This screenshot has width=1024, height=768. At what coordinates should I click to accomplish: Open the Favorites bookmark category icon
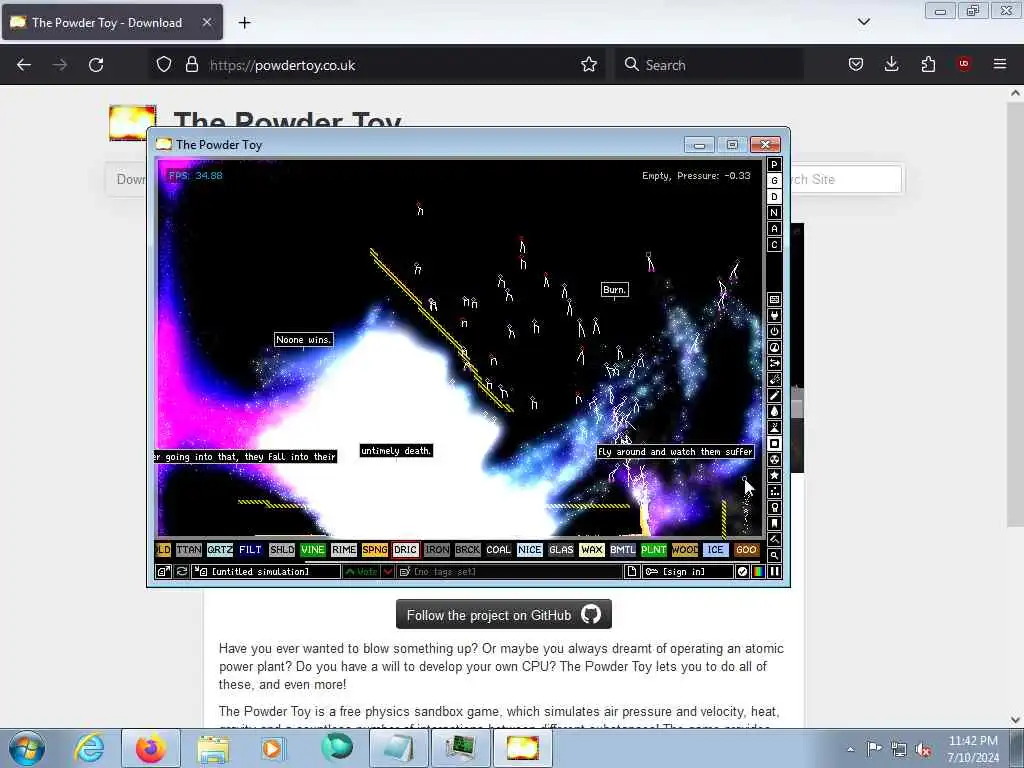(774, 524)
